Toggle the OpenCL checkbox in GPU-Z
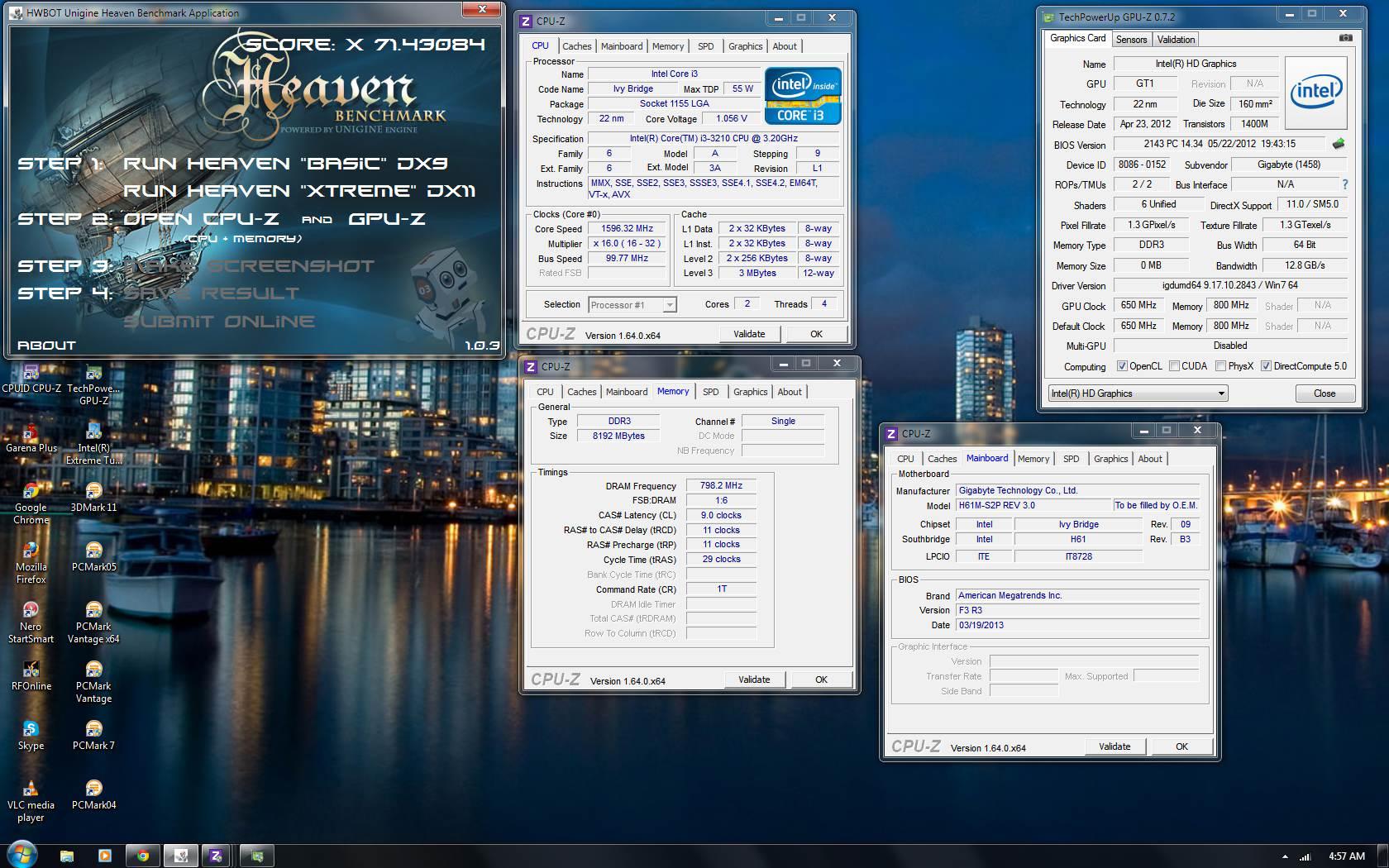The image size is (1389, 868). point(1122,366)
